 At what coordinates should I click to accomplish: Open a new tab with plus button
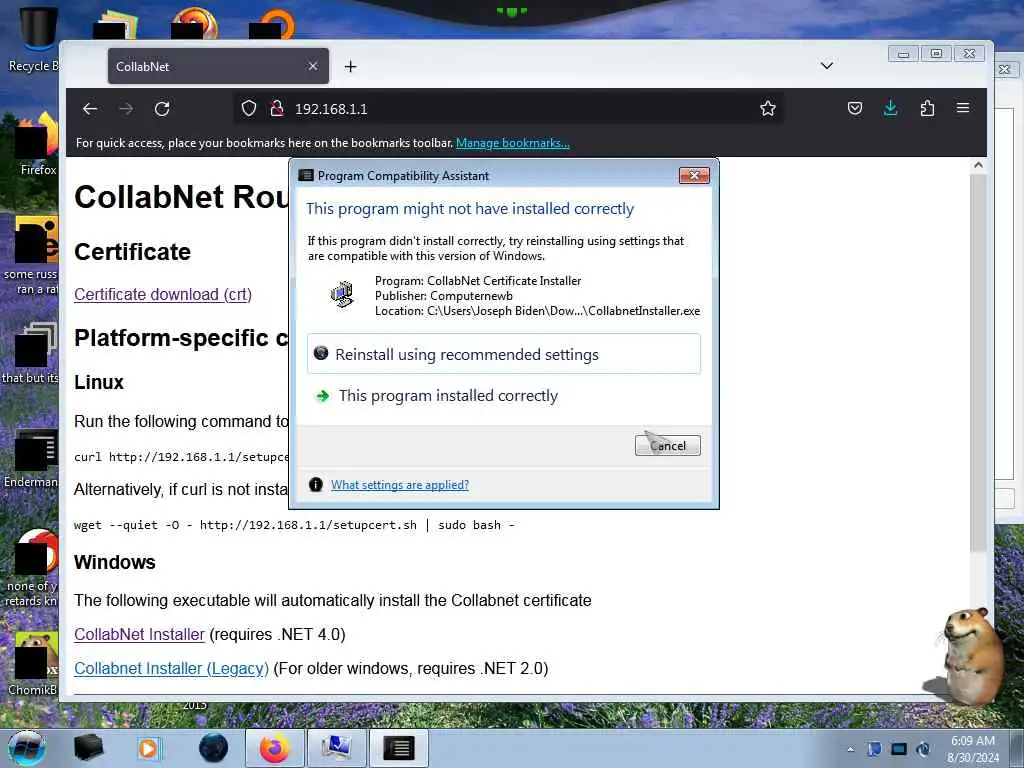click(351, 67)
